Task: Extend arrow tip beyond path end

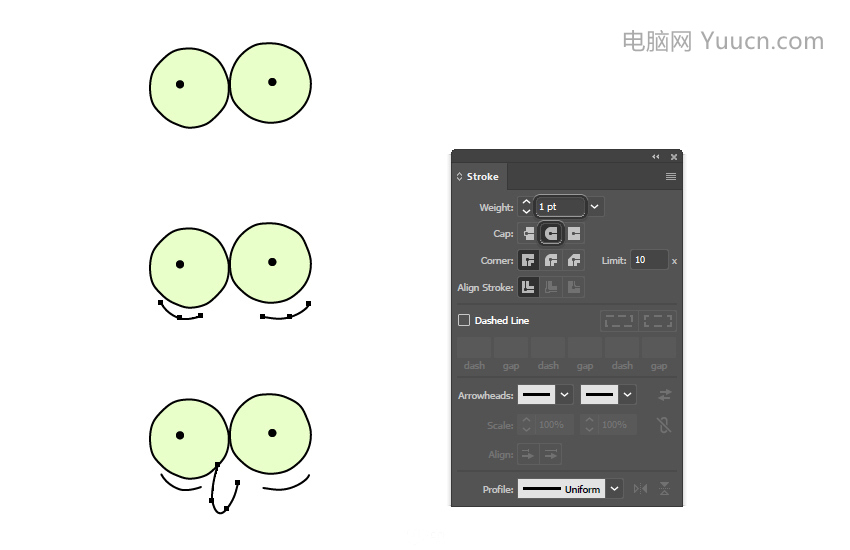Action: click(x=528, y=454)
